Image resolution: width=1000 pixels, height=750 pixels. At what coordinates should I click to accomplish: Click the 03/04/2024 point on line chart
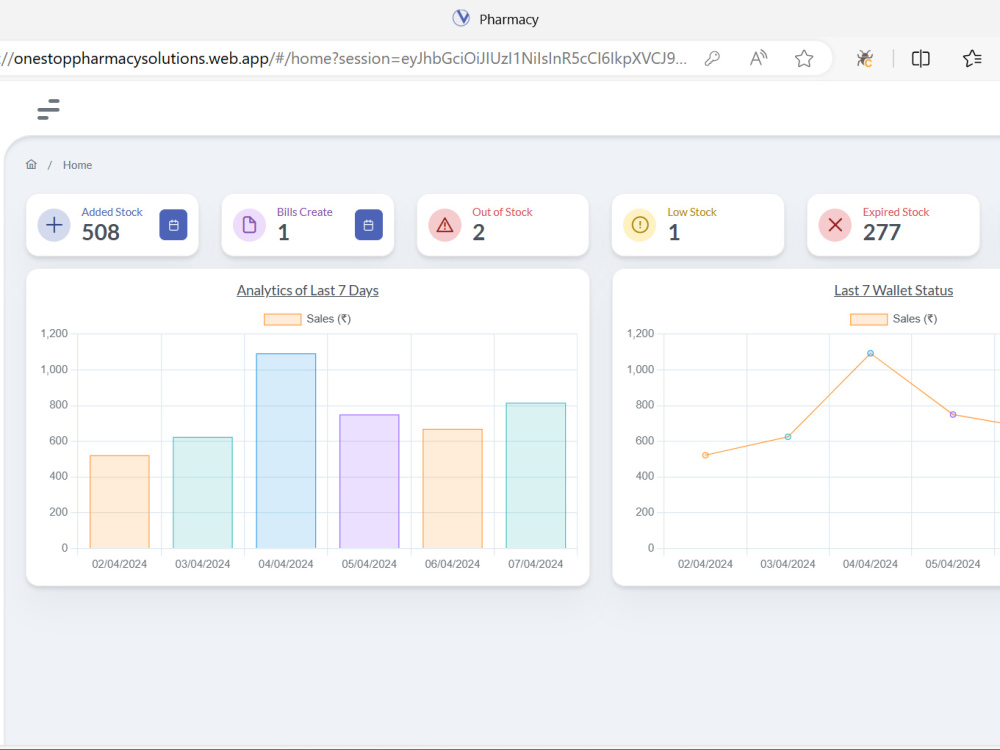coord(788,437)
